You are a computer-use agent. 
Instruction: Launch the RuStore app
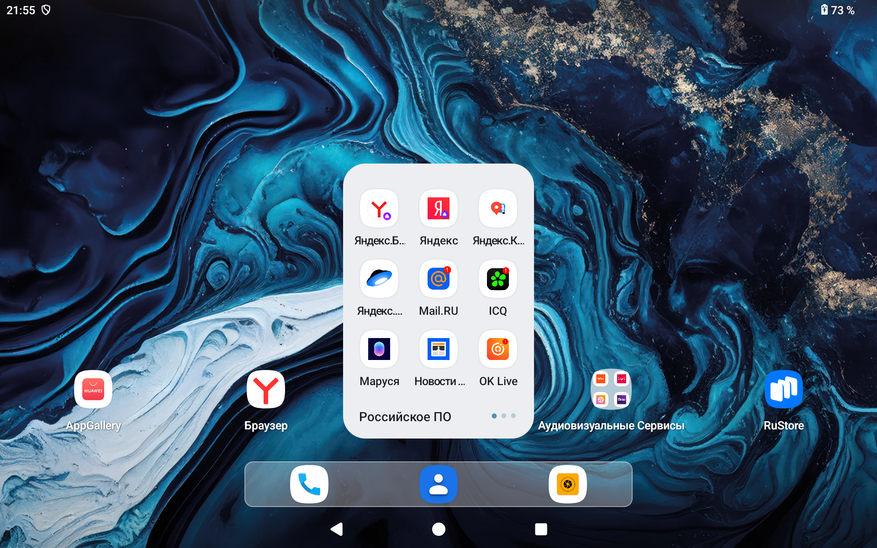pyautogui.click(x=784, y=390)
